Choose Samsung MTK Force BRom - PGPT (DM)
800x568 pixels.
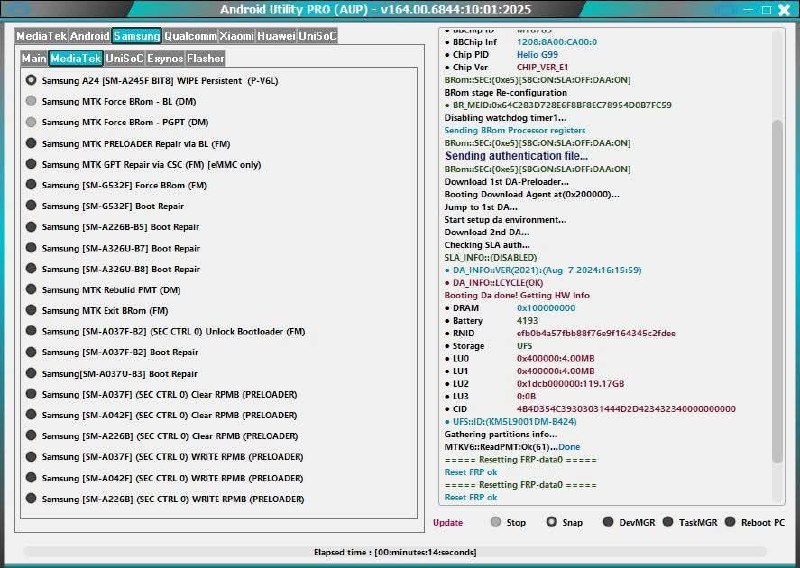pos(117,122)
